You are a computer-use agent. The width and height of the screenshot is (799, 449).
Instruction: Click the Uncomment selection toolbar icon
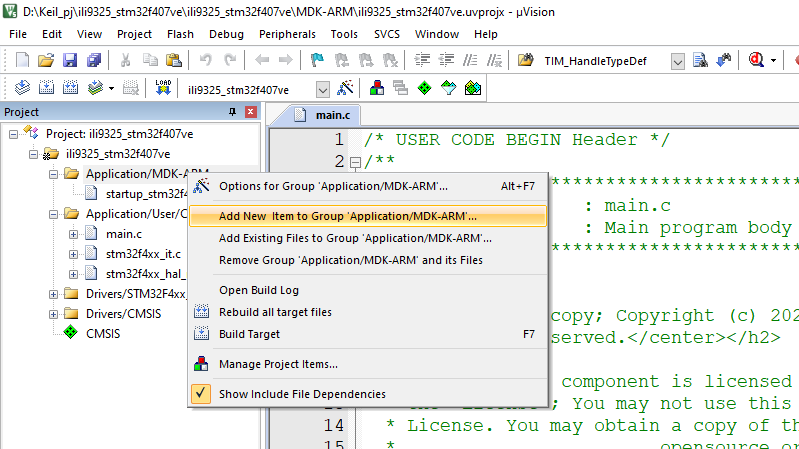pyautogui.click(x=494, y=60)
